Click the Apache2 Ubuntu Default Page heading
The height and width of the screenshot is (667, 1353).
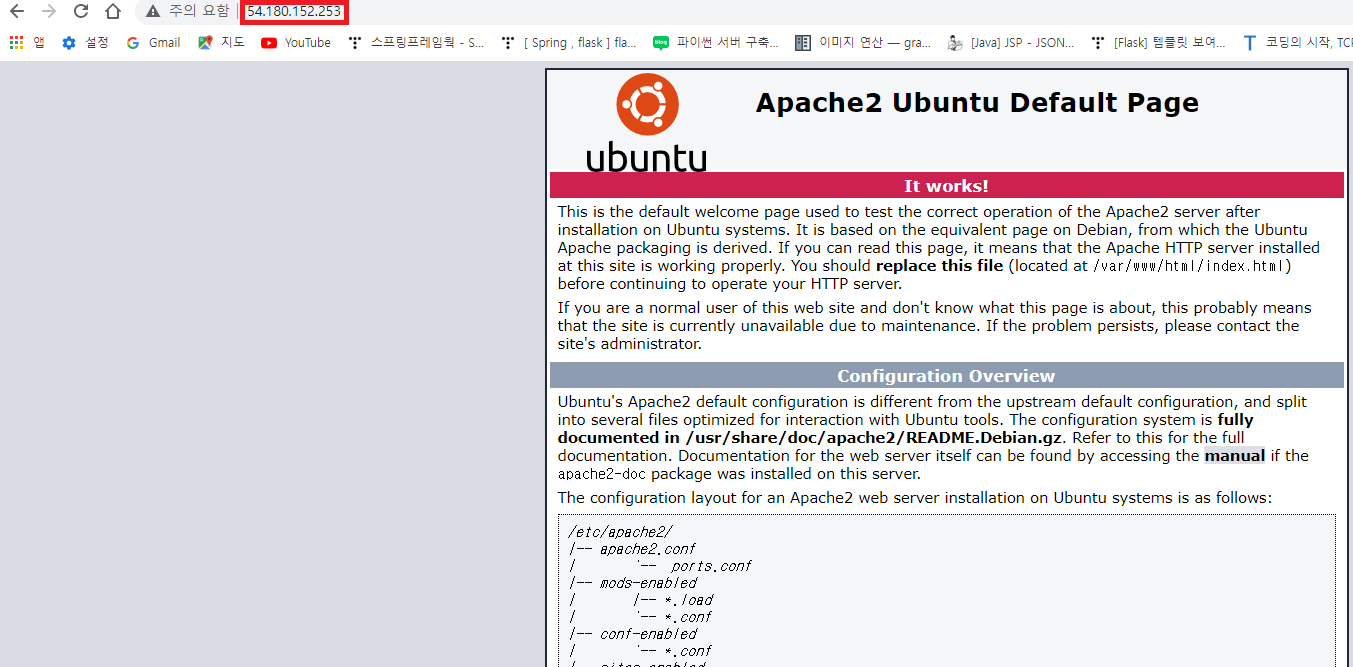point(977,103)
